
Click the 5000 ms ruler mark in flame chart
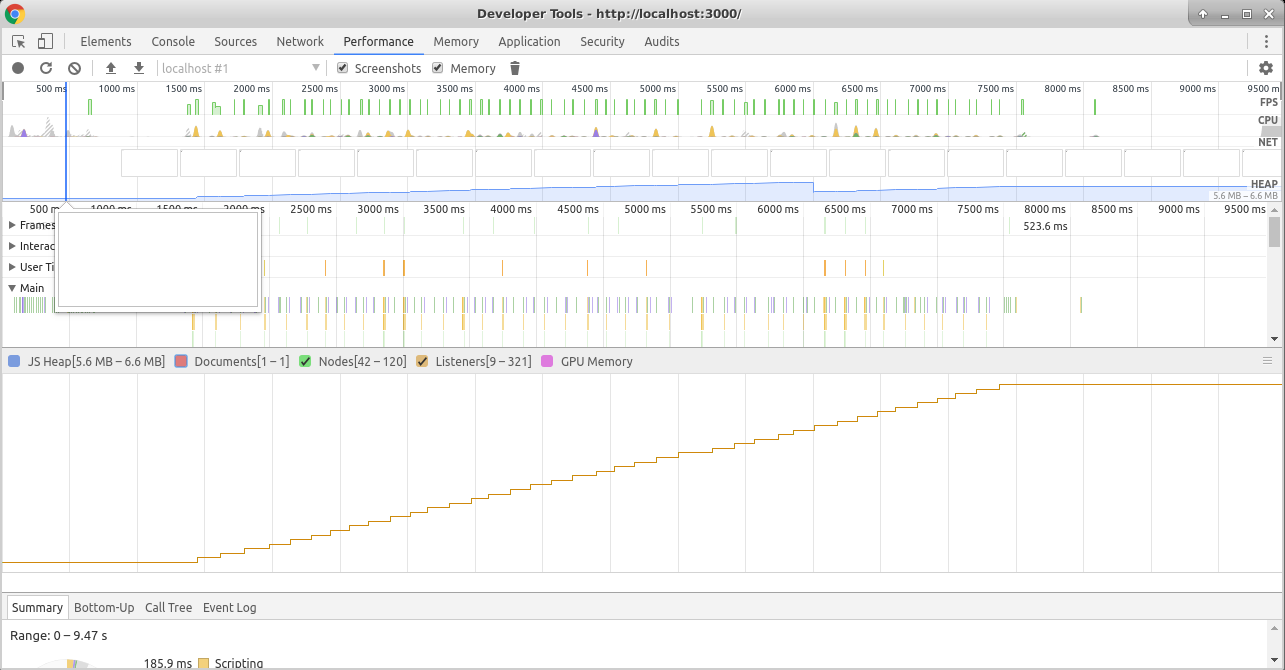[643, 209]
